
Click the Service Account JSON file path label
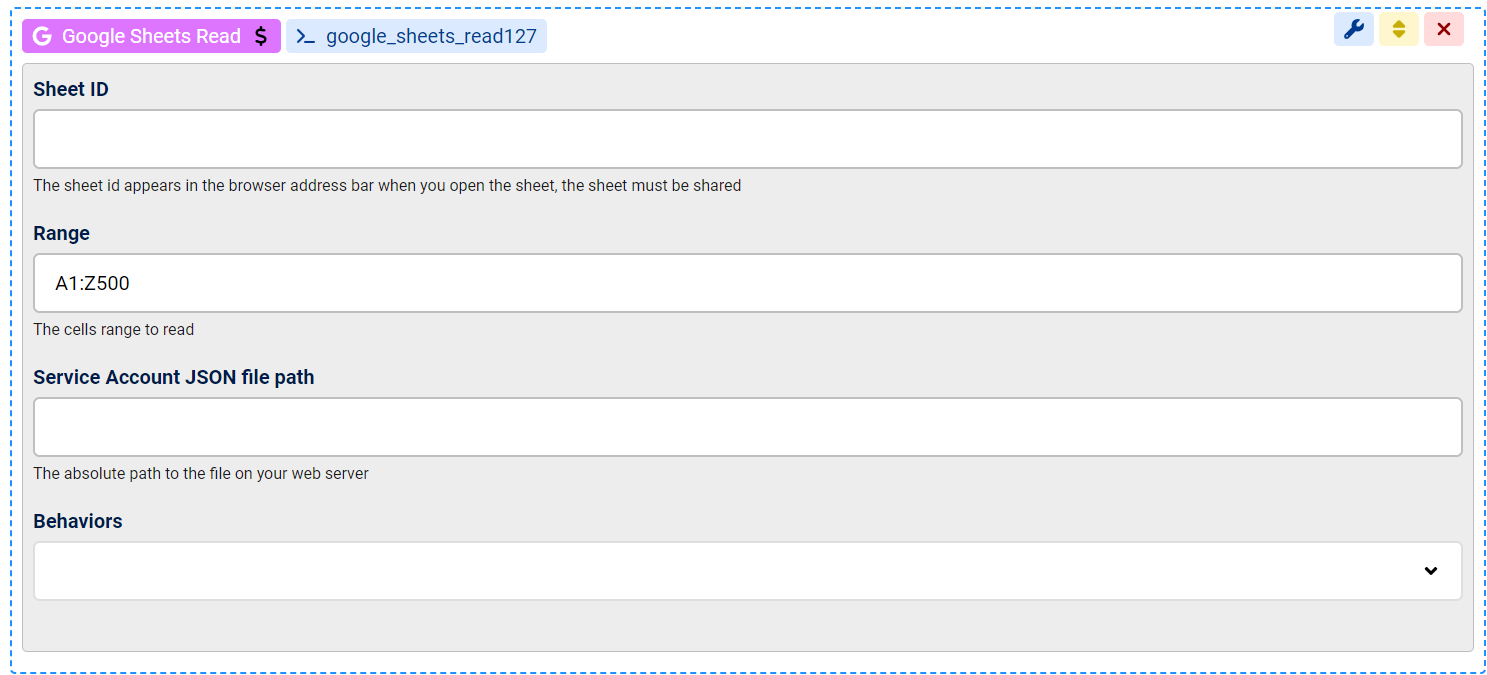click(174, 377)
